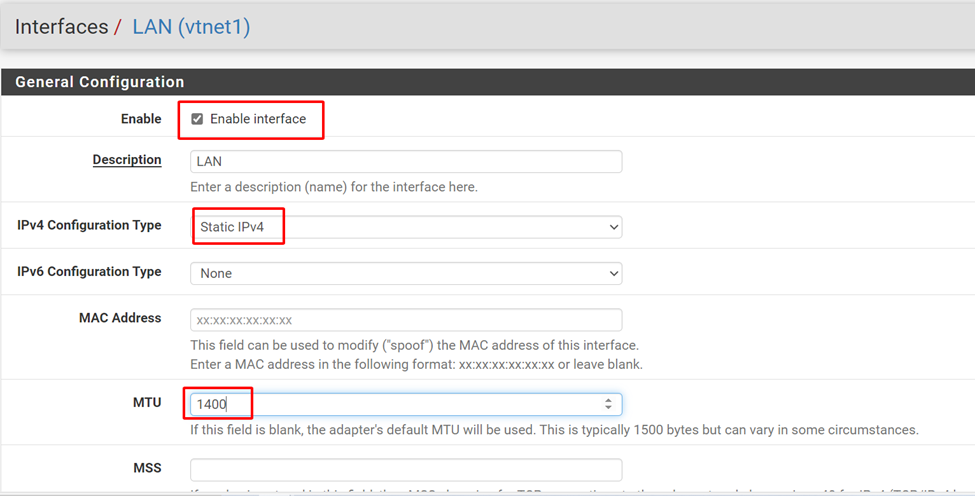Click the Description input field containing LAN

(x=406, y=161)
